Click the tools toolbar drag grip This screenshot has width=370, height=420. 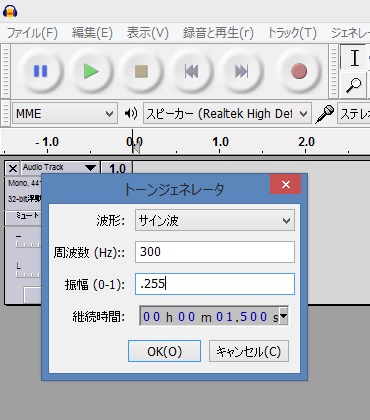[x=333, y=71]
